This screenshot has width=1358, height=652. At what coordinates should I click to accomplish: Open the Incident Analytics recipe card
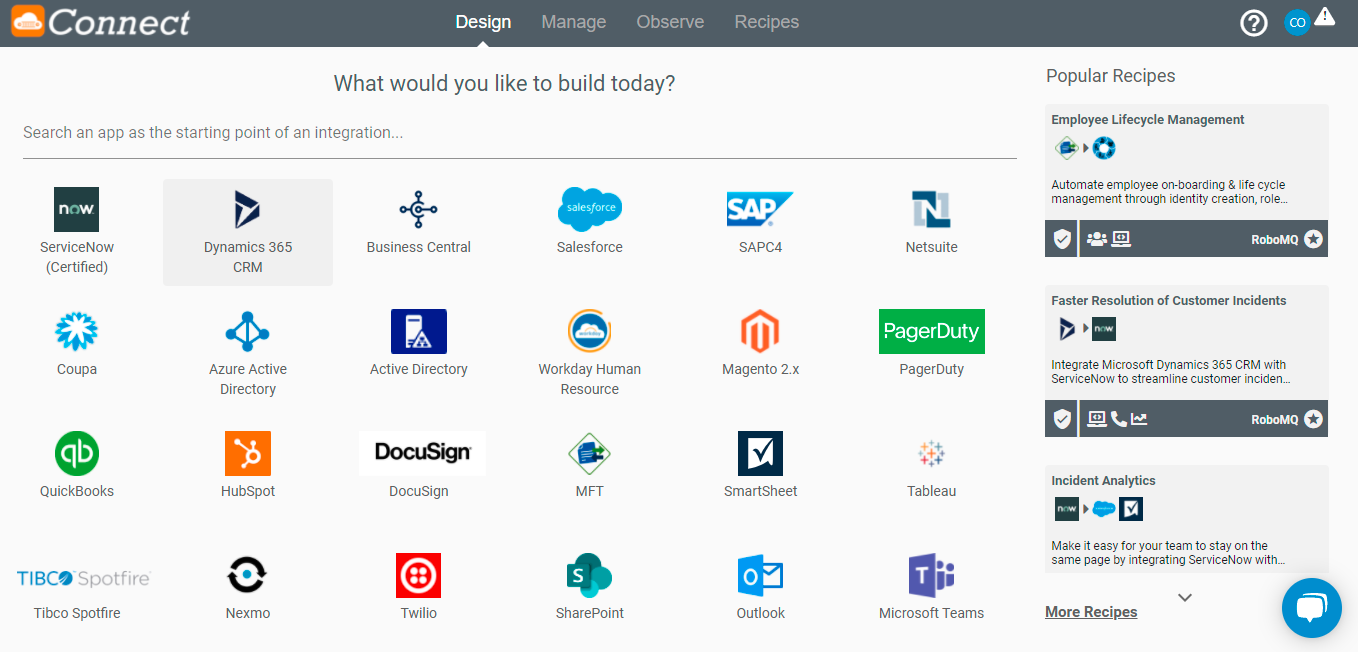(x=1187, y=518)
